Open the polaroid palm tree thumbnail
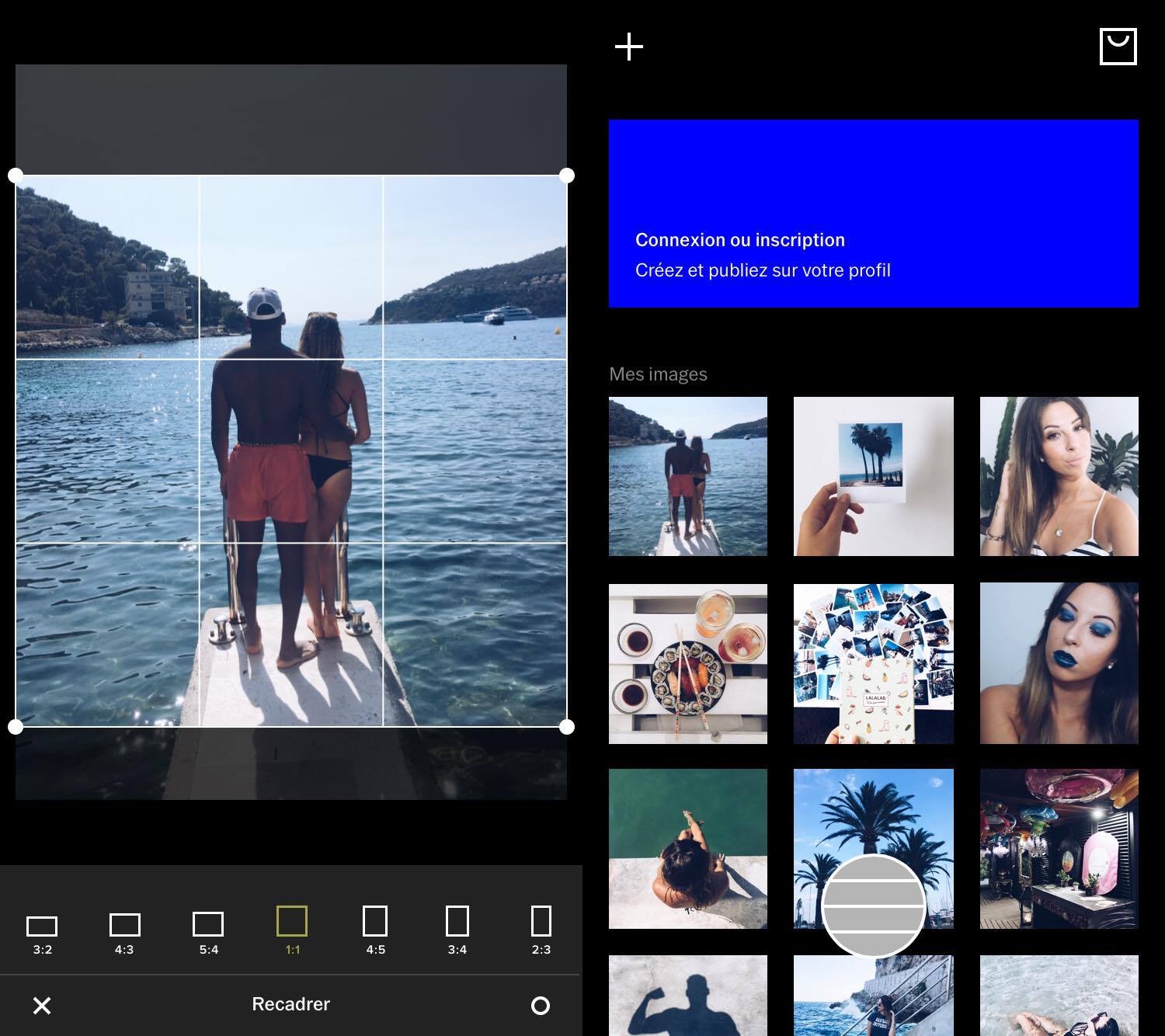The width and height of the screenshot is (1165, 1036). (873, 476)
